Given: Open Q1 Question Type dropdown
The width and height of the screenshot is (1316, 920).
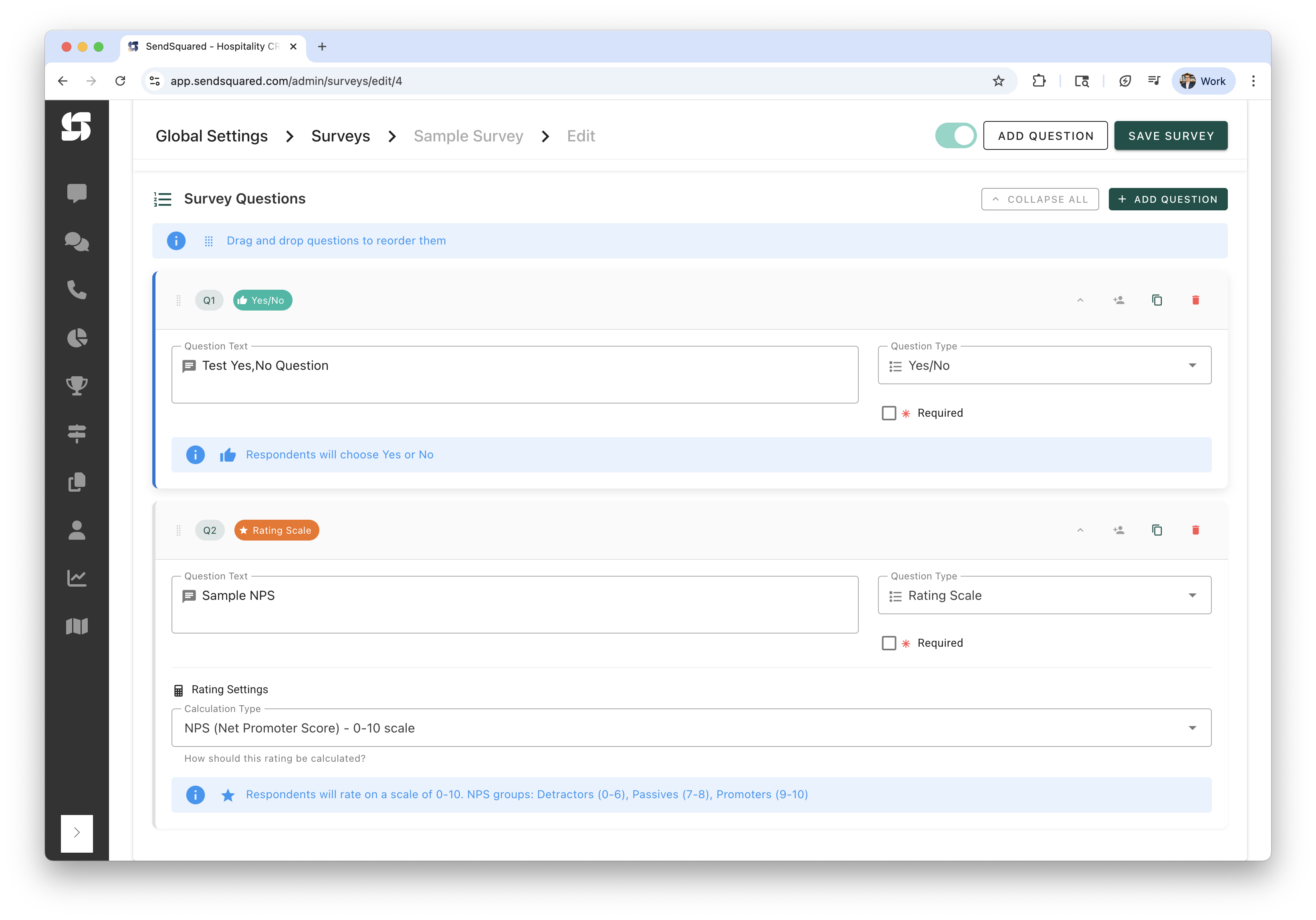Looking at the screenshot, I should pos(1044,366).
